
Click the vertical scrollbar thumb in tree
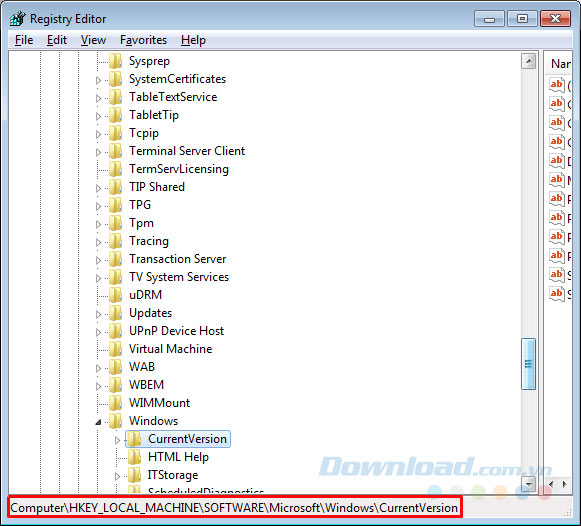coord(528,364)
